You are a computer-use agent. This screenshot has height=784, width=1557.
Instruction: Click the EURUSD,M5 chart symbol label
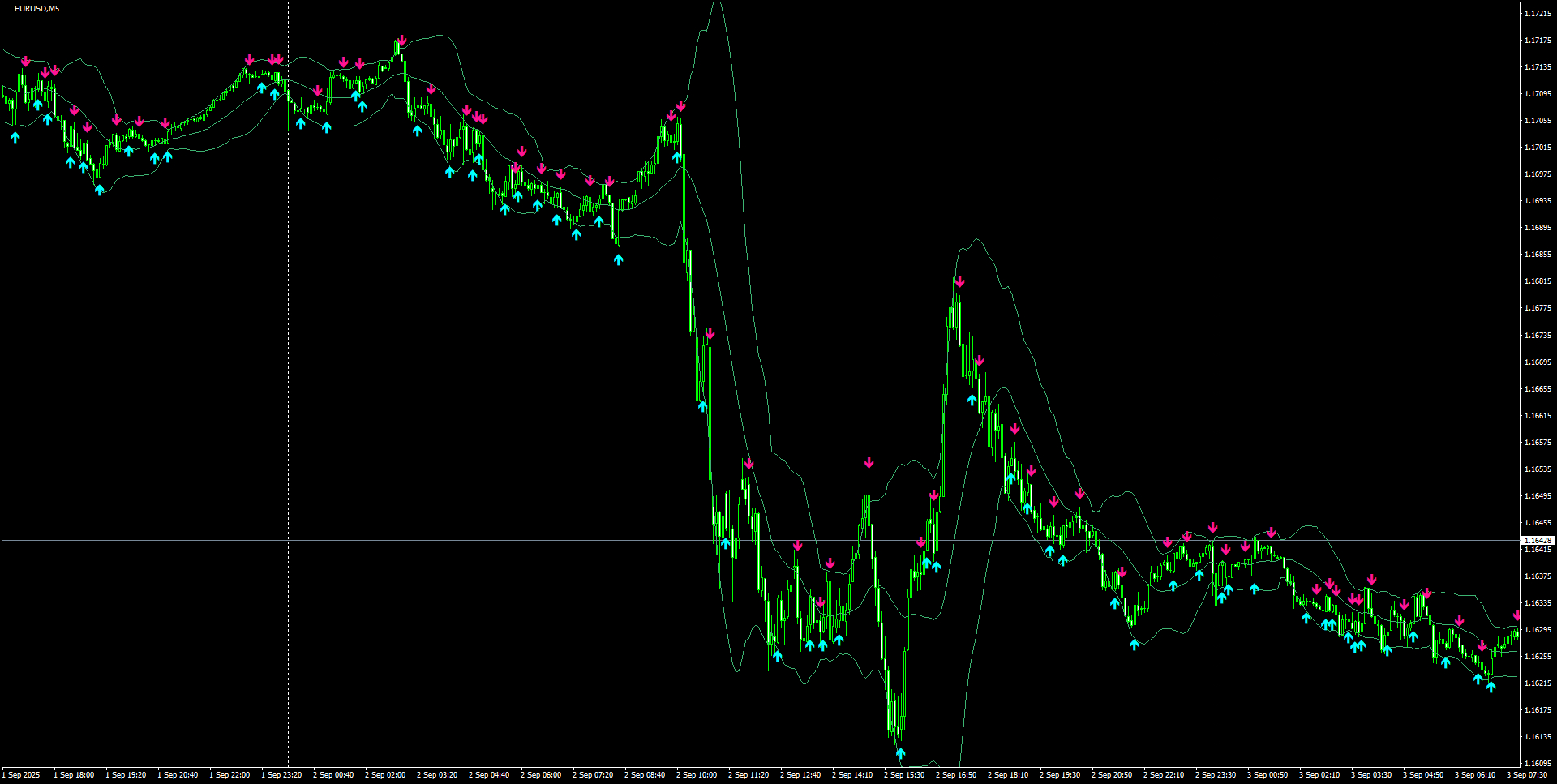tap(36, 9)
